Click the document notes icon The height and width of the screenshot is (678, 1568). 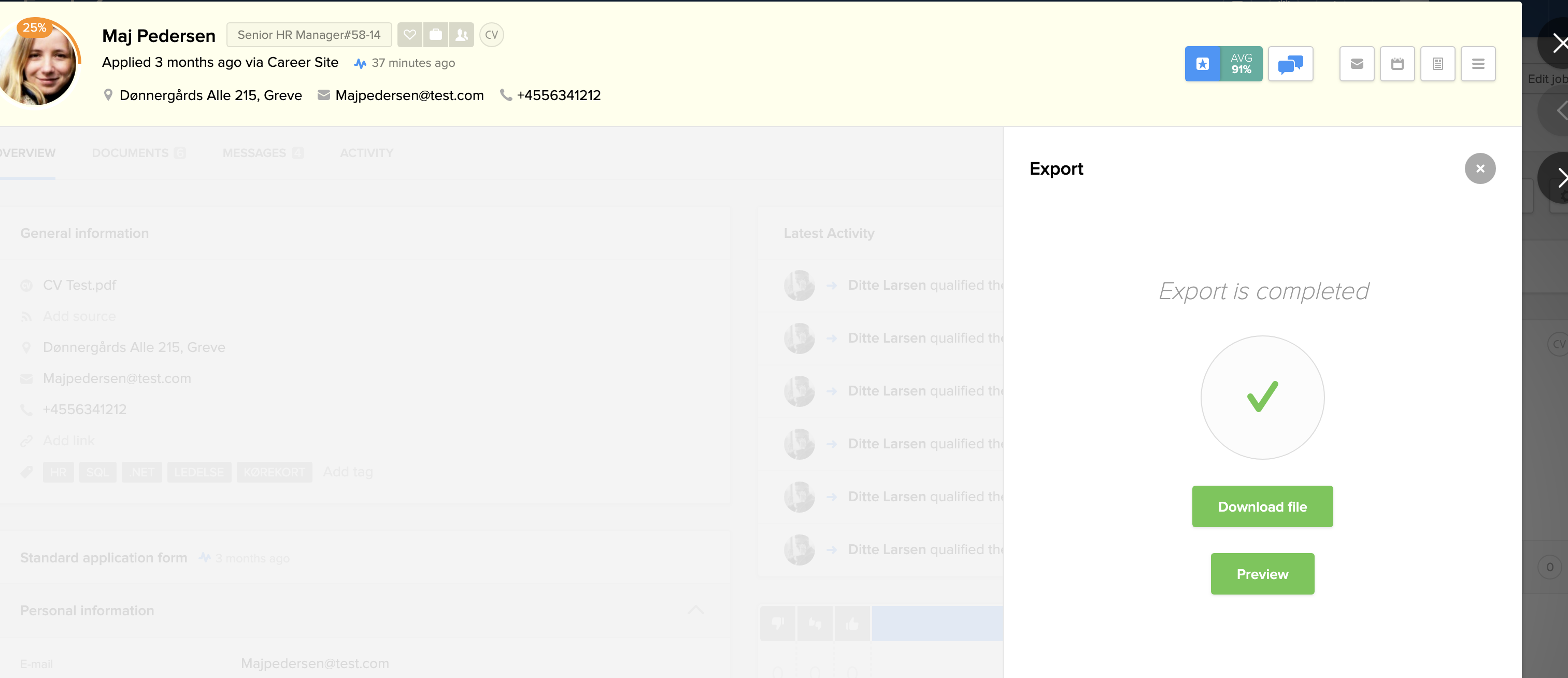(1437, 64)
